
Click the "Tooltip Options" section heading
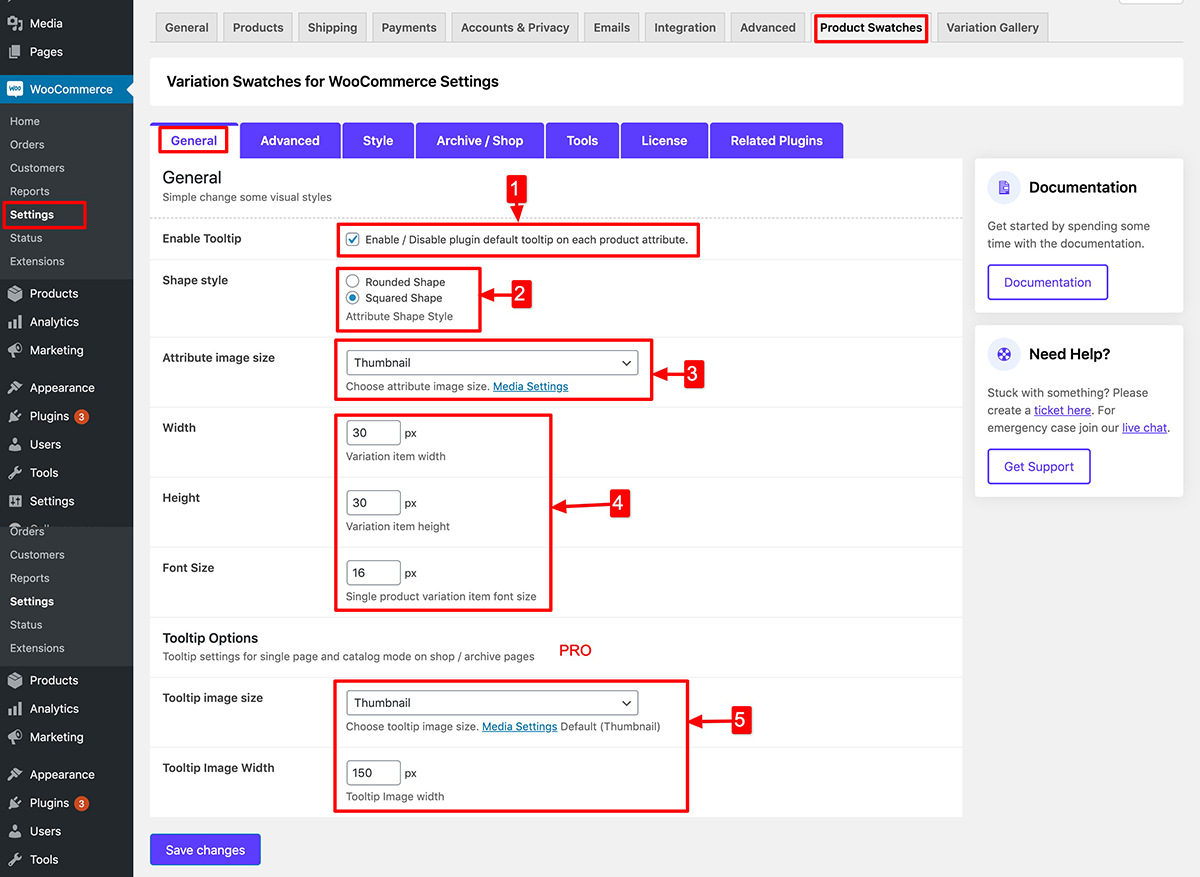pos(210,638)
